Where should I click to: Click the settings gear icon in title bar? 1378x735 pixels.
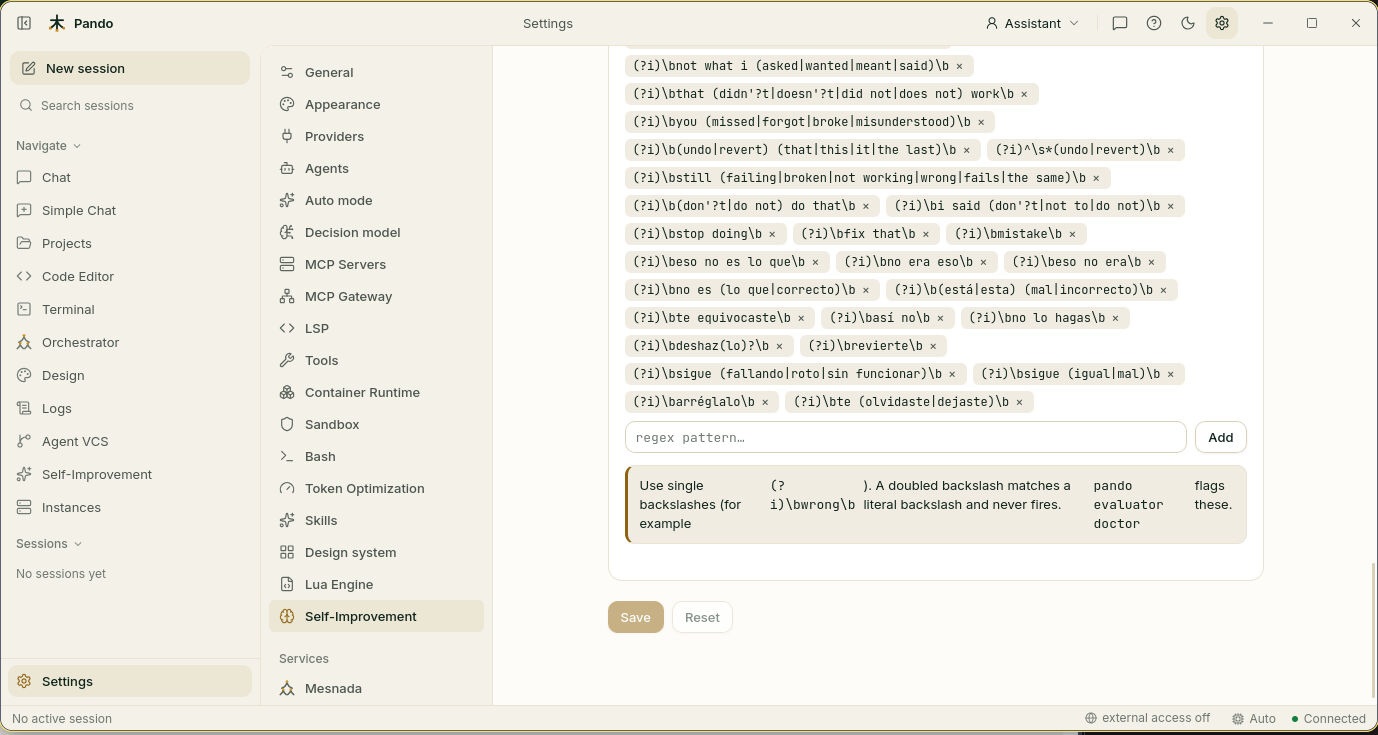click(1222, 23)
